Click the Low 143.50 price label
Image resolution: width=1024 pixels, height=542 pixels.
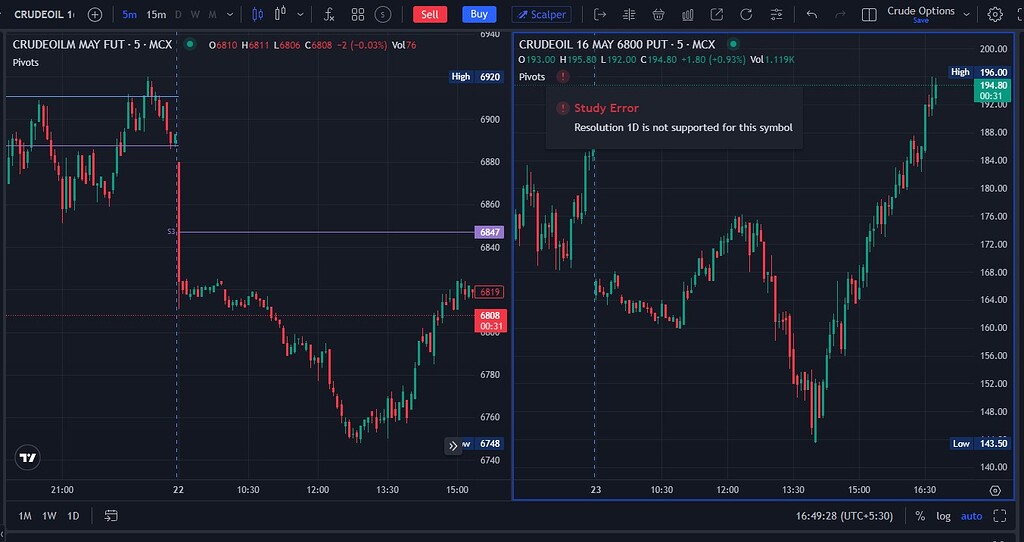pos(980,443)
